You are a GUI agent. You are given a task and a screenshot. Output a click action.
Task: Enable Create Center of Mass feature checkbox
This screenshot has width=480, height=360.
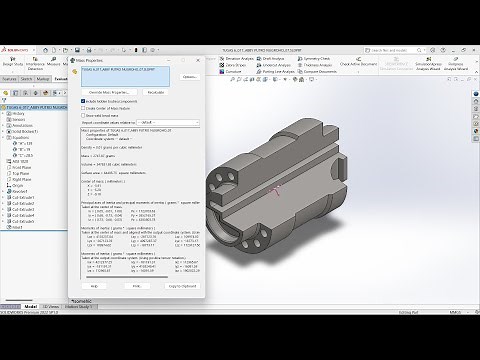83,108
